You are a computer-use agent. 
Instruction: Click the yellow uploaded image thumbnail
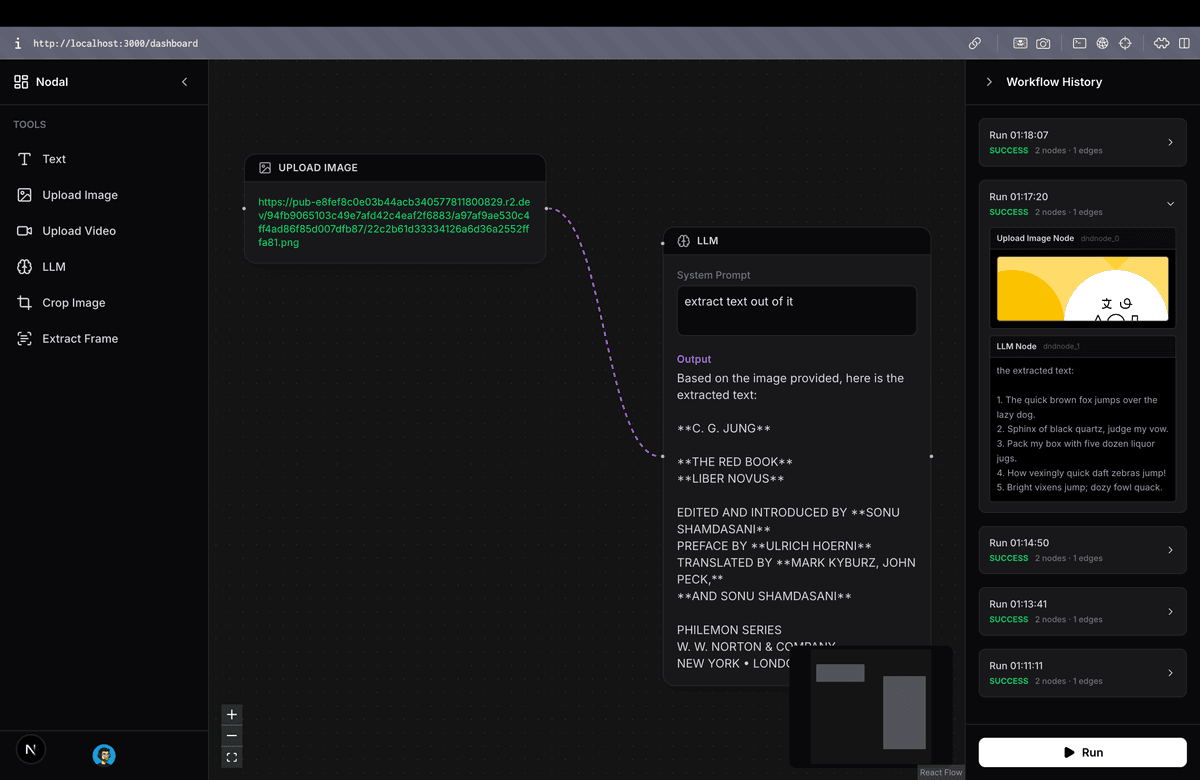pos(1082,289)
